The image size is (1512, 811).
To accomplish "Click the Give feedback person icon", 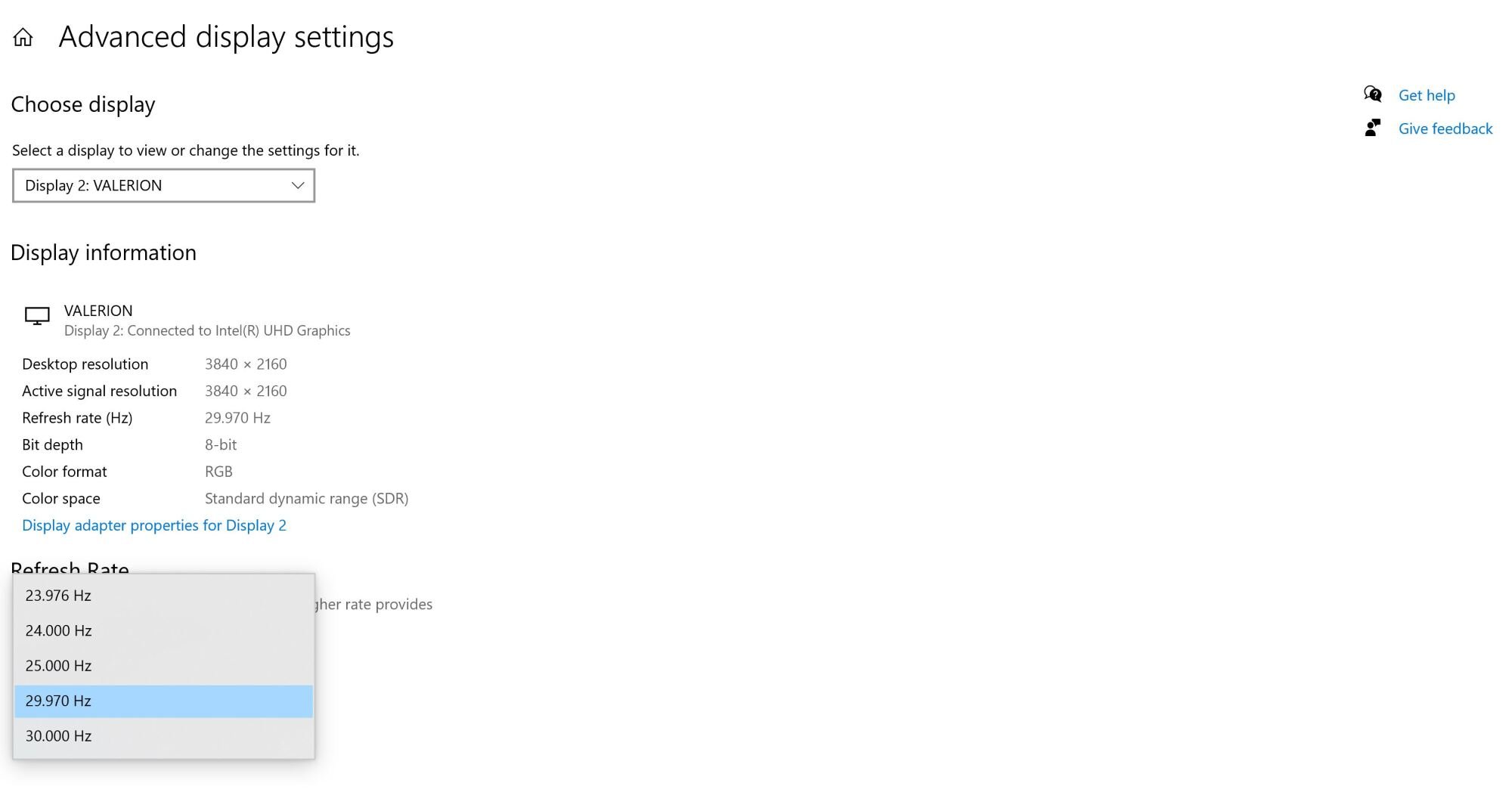I will [1372, 127].
